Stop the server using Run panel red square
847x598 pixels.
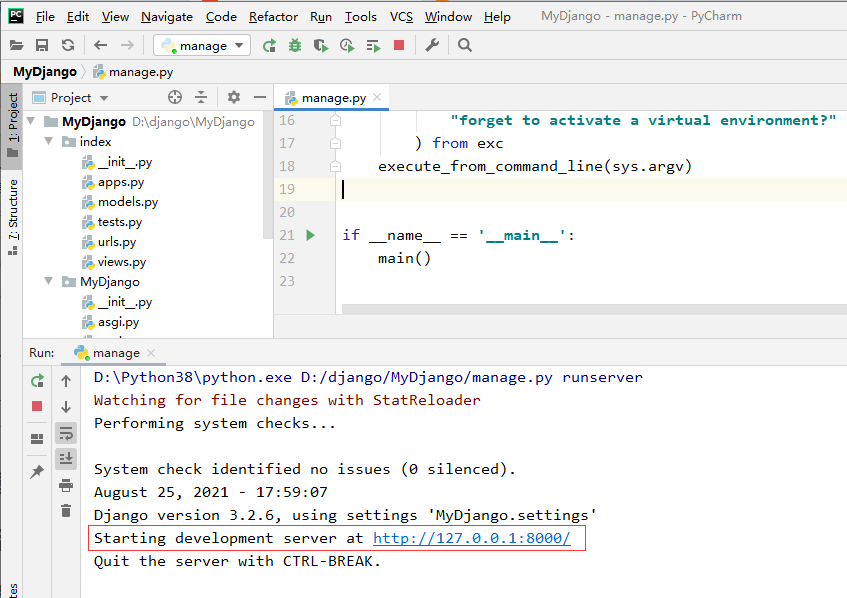tap(37, 406)
